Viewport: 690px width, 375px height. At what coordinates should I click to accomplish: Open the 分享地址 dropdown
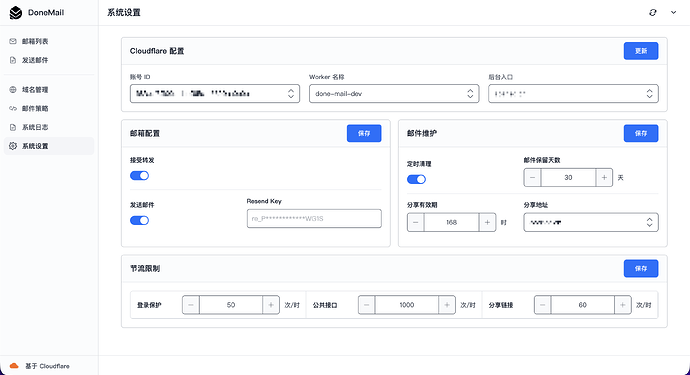(591, 223)
